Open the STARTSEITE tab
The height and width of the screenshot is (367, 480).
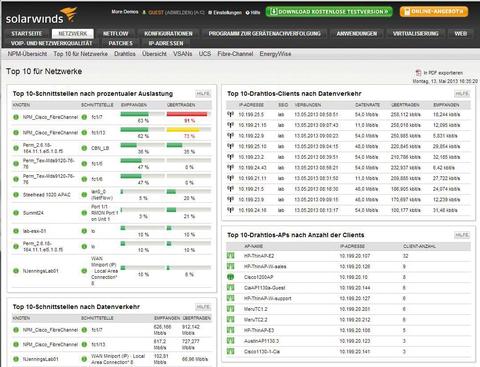click(x=27, y=34)
